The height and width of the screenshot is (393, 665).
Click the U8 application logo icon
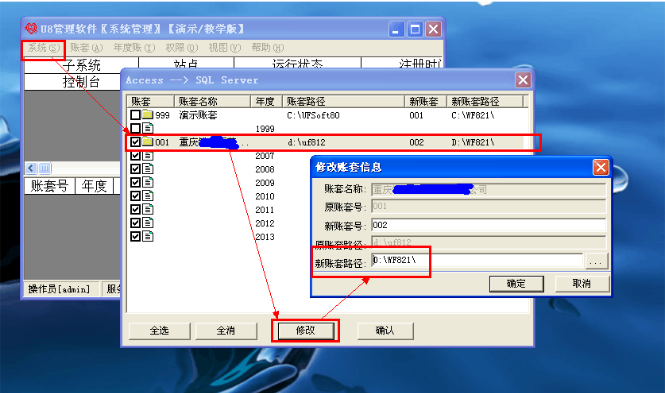click(31, 29)
